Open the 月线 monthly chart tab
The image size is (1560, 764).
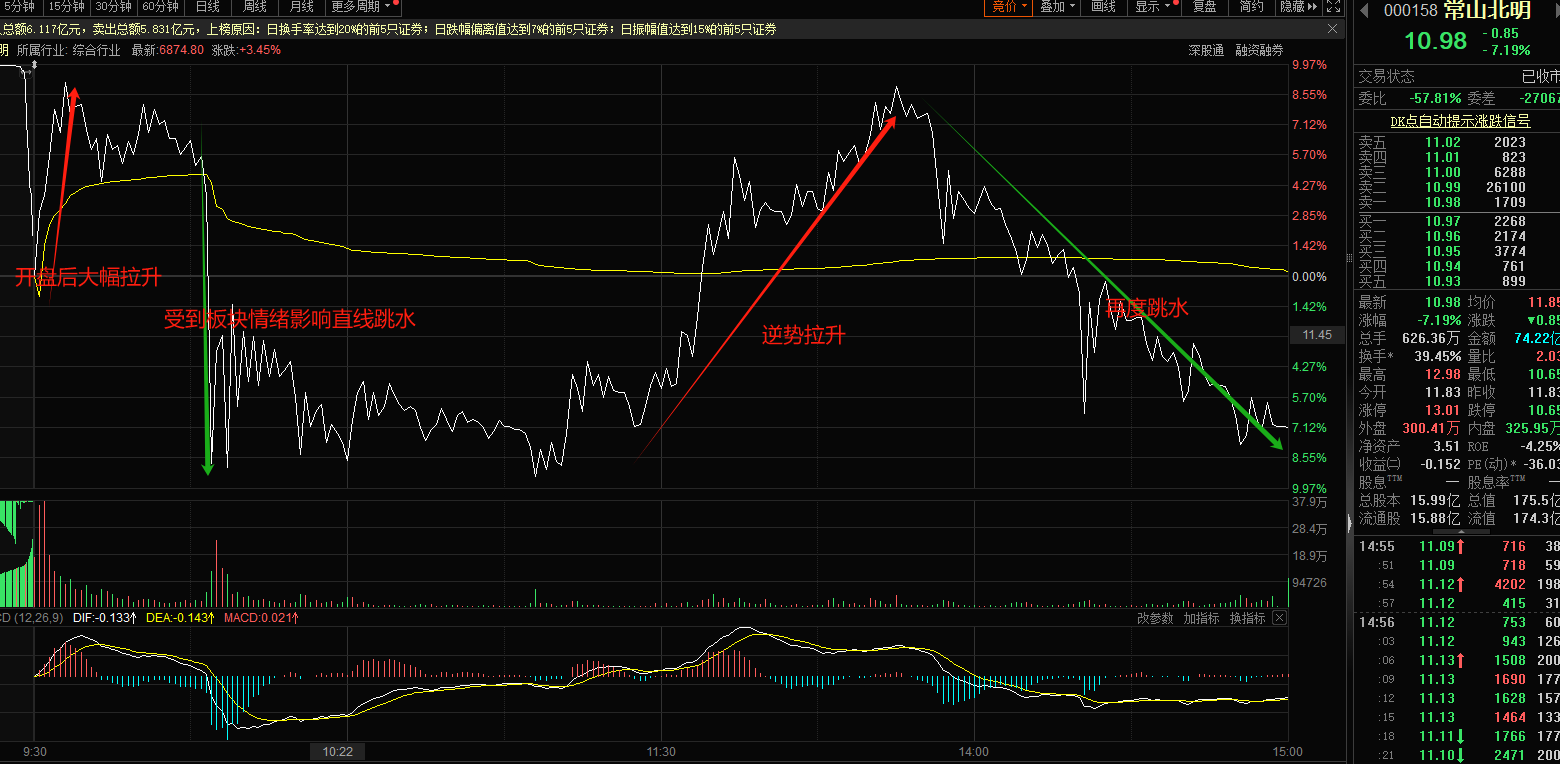click(302, 6)
